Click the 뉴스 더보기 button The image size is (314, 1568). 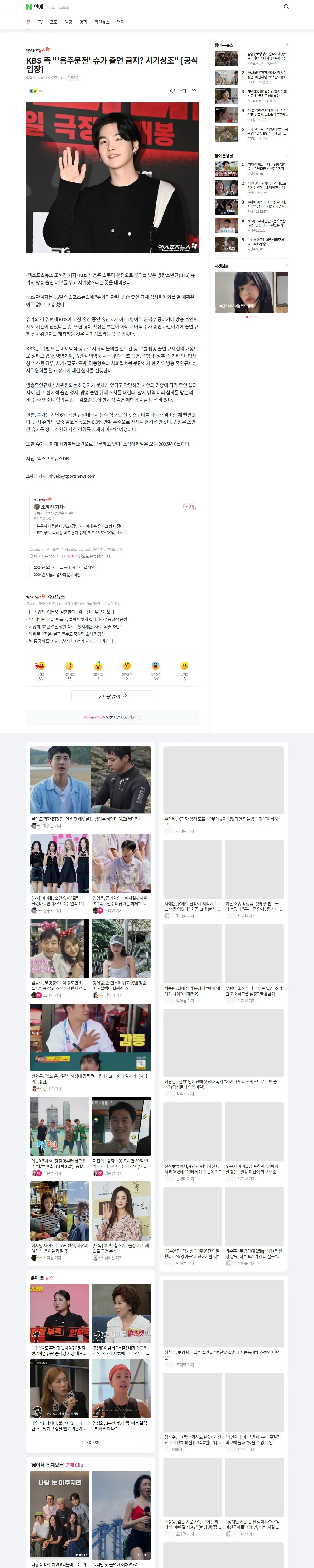[x=90, y=1442]
